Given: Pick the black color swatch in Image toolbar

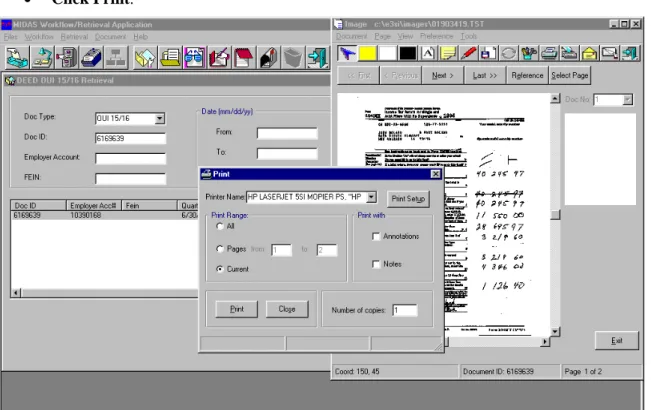Looking at the screenshot, I should 408,53.
